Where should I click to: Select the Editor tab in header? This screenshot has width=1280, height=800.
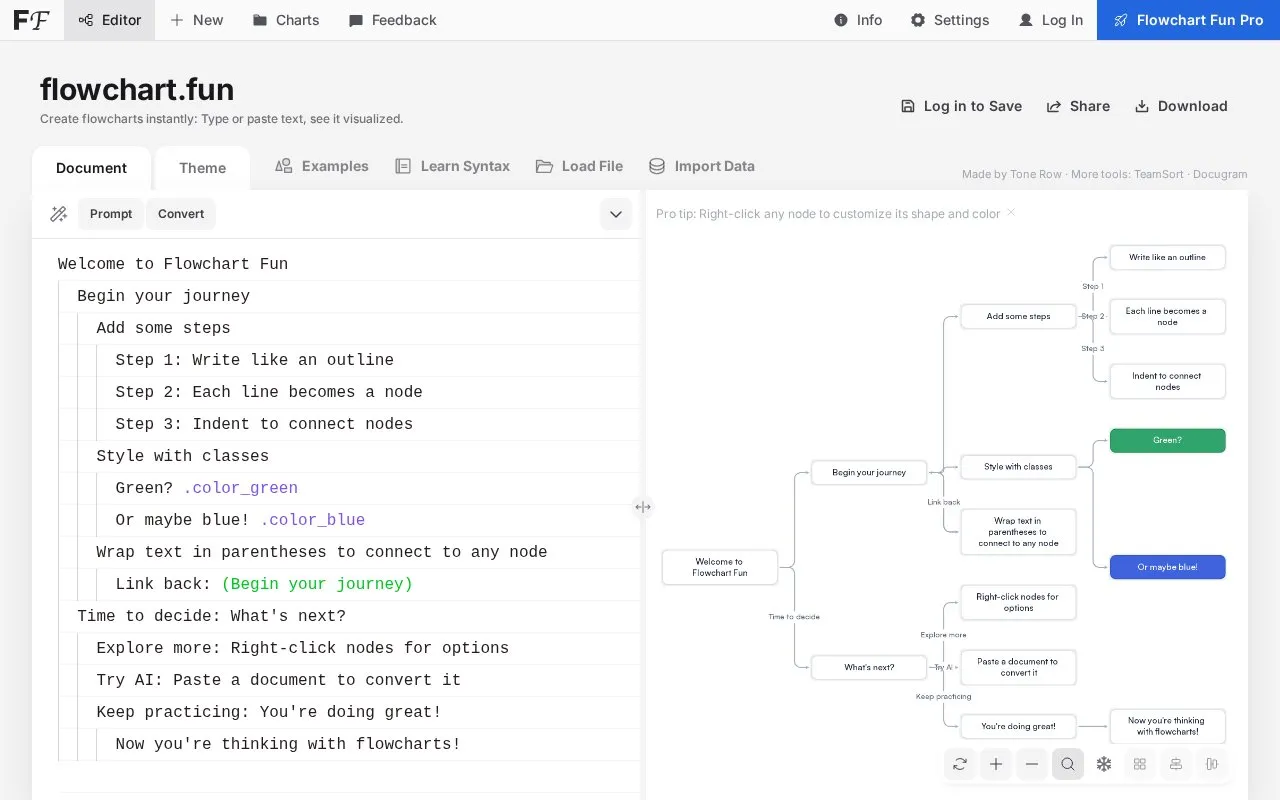click(x=109, y=20)
